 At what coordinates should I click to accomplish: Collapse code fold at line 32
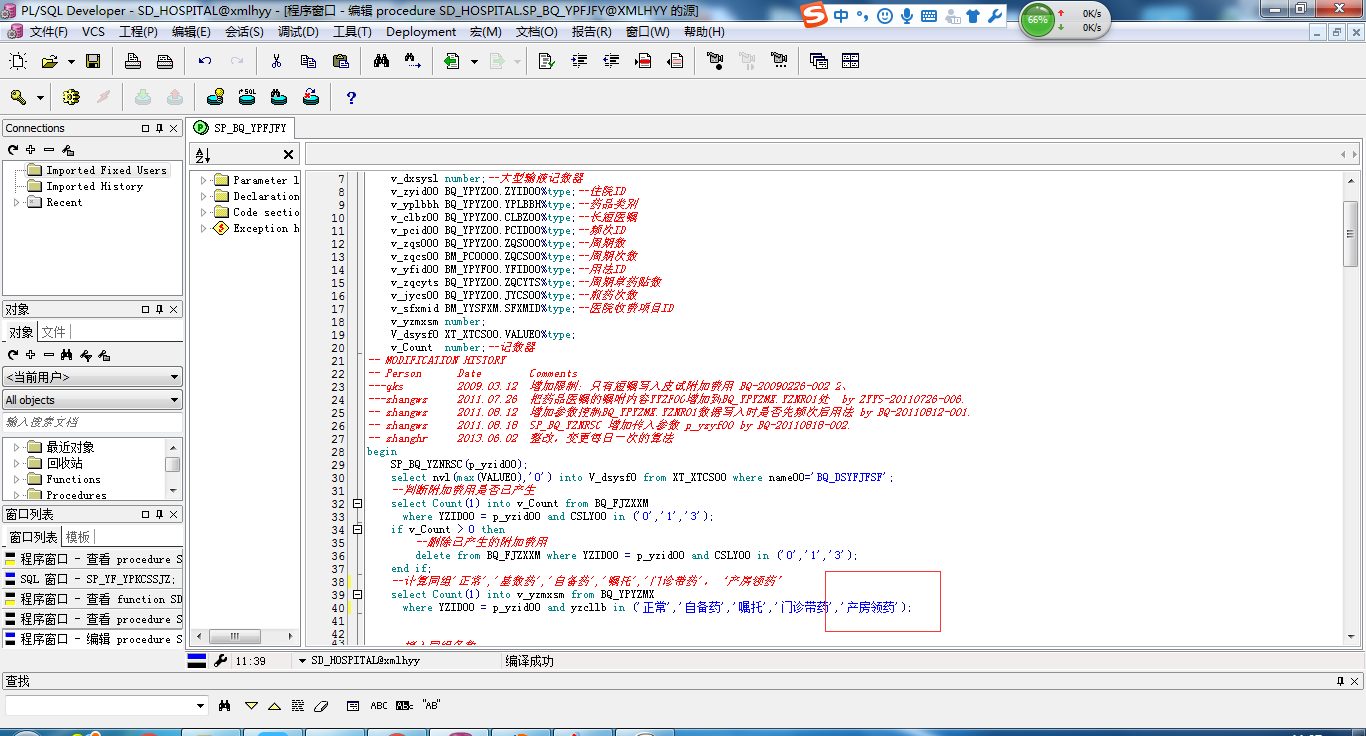pyautogui.click(x=357, y=504)
